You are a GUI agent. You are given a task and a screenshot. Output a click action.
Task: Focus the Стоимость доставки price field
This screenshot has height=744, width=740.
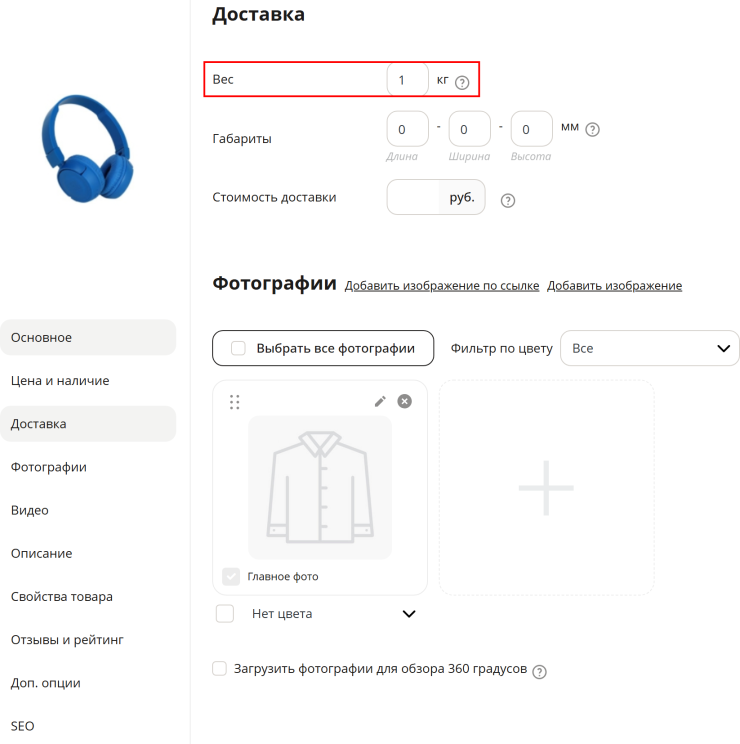[413, 197]
